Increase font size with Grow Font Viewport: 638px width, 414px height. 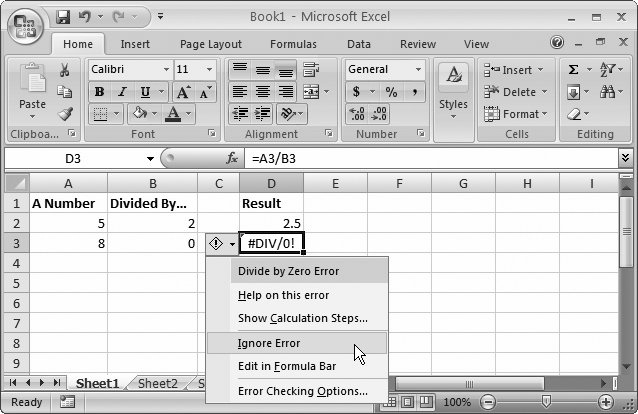point(183,92)
